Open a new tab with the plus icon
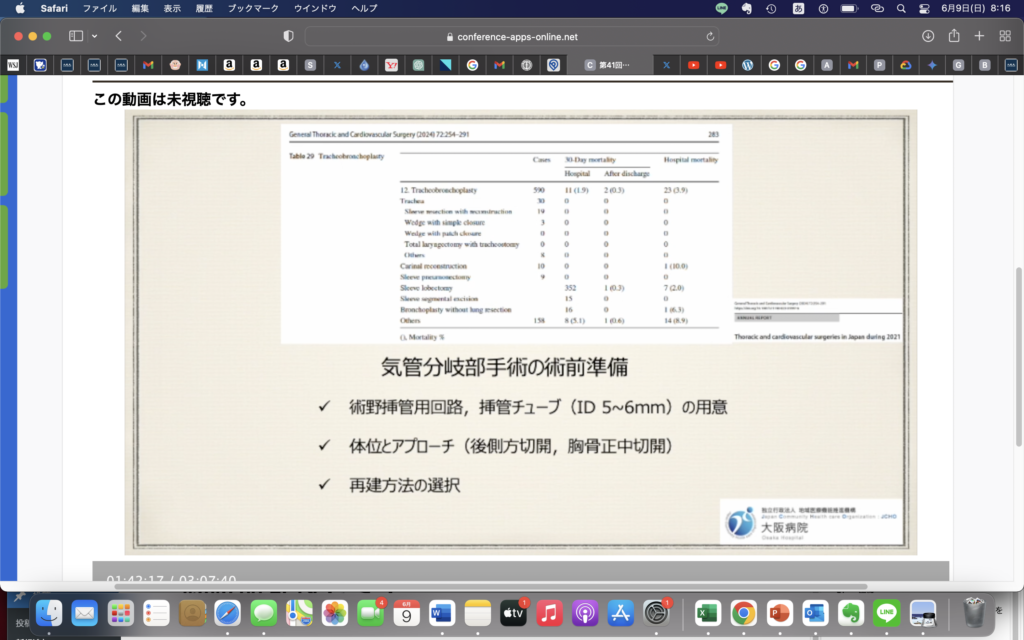 [979, 36]
